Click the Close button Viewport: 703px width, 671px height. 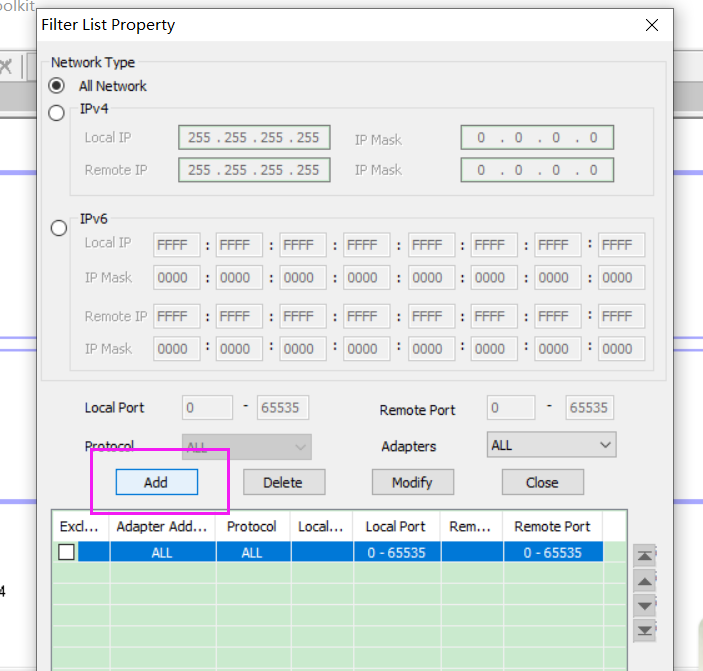click(543, 482)
